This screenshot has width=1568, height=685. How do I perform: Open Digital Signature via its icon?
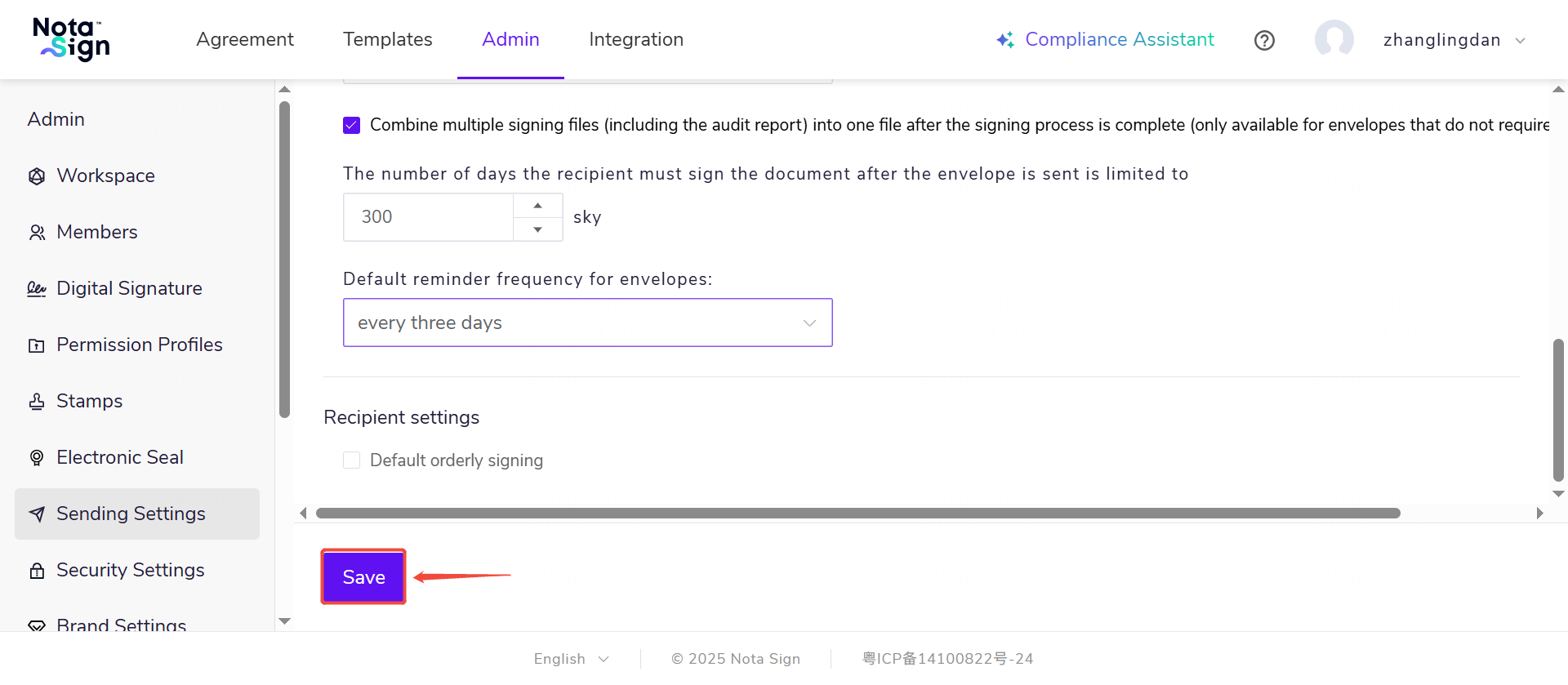click(x=37, y=289)
